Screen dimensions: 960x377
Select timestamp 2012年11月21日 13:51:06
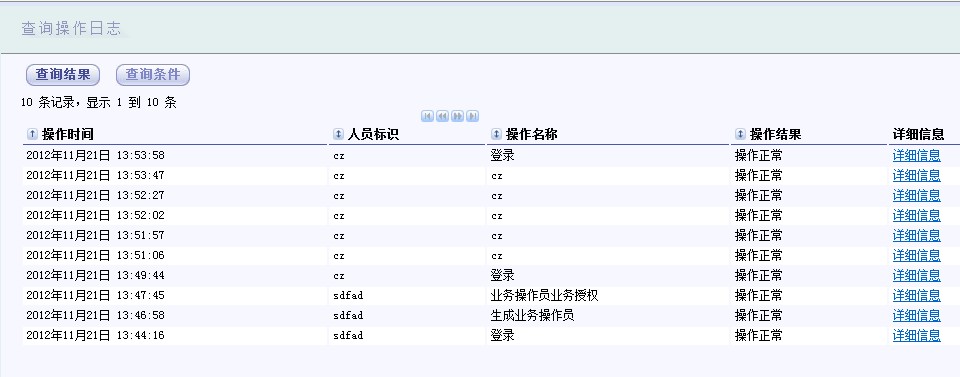96,255
